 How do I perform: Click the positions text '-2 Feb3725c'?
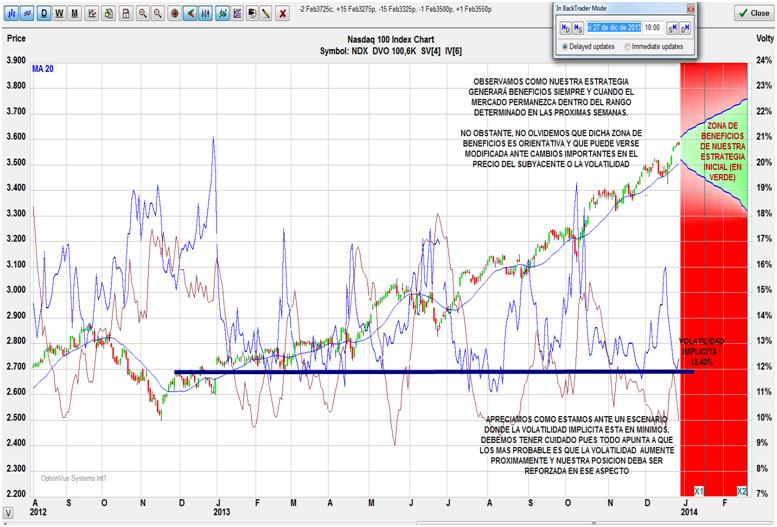[x=316, y=9]
